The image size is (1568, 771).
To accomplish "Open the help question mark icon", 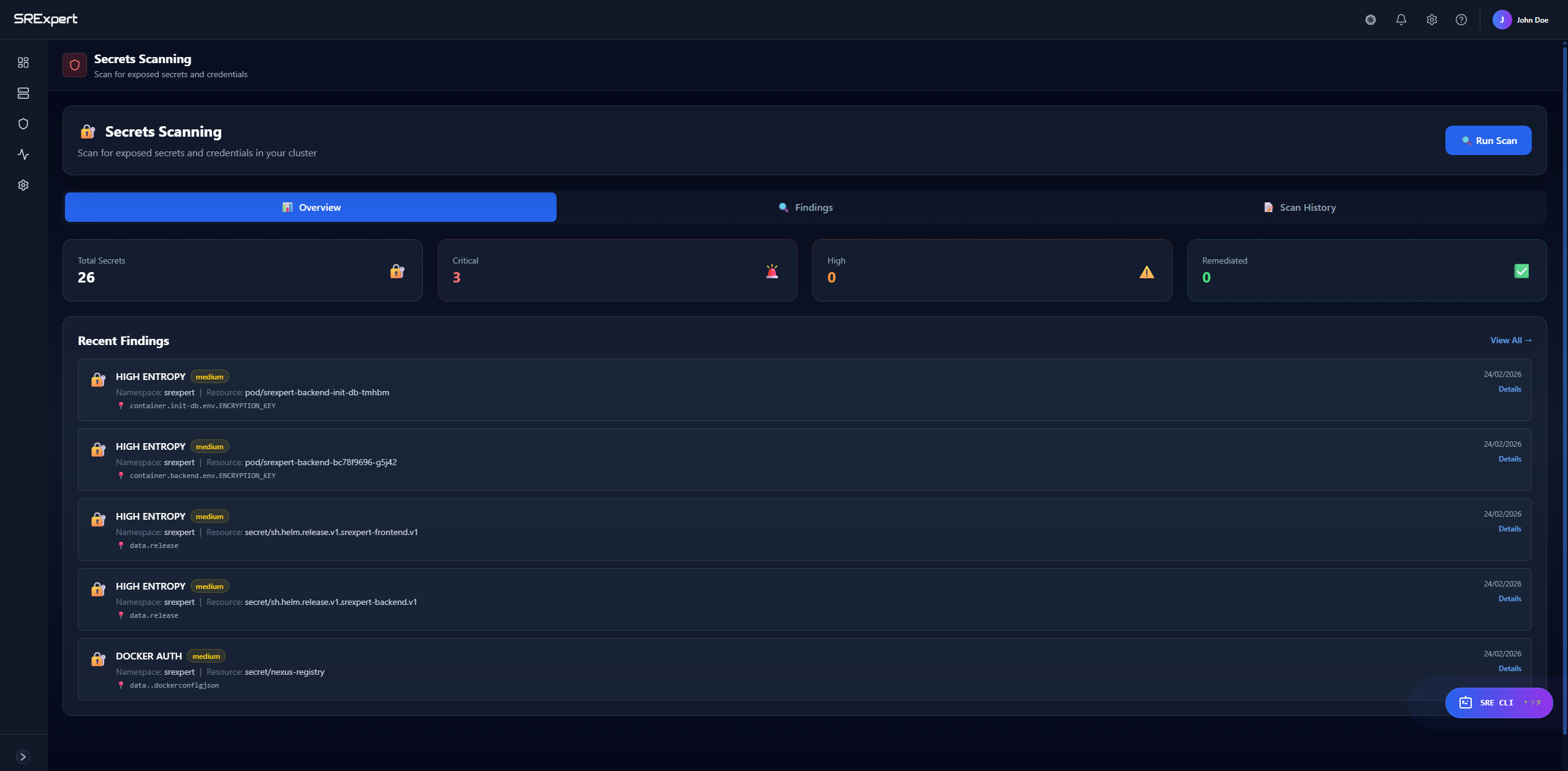I will pyautogui.click(x=1461, y=19).
